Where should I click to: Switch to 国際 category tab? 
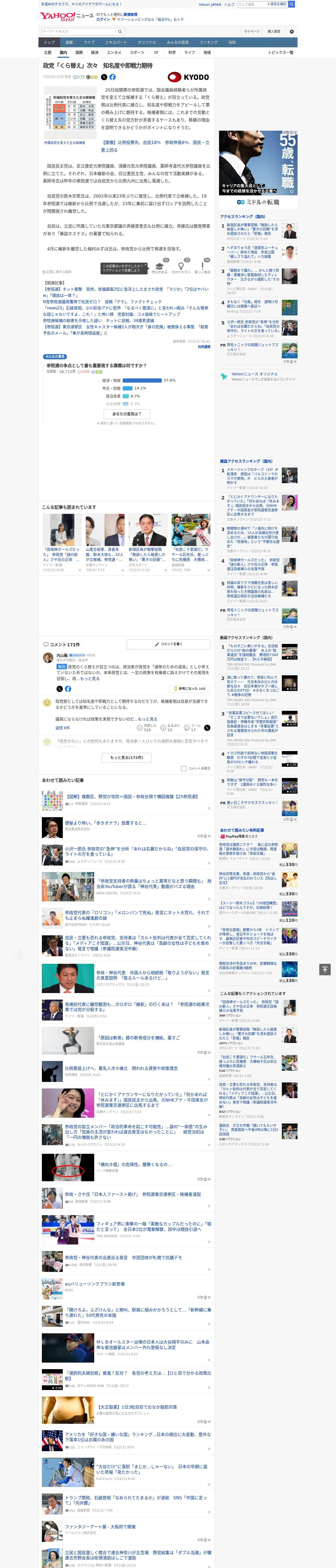(79, 52)
